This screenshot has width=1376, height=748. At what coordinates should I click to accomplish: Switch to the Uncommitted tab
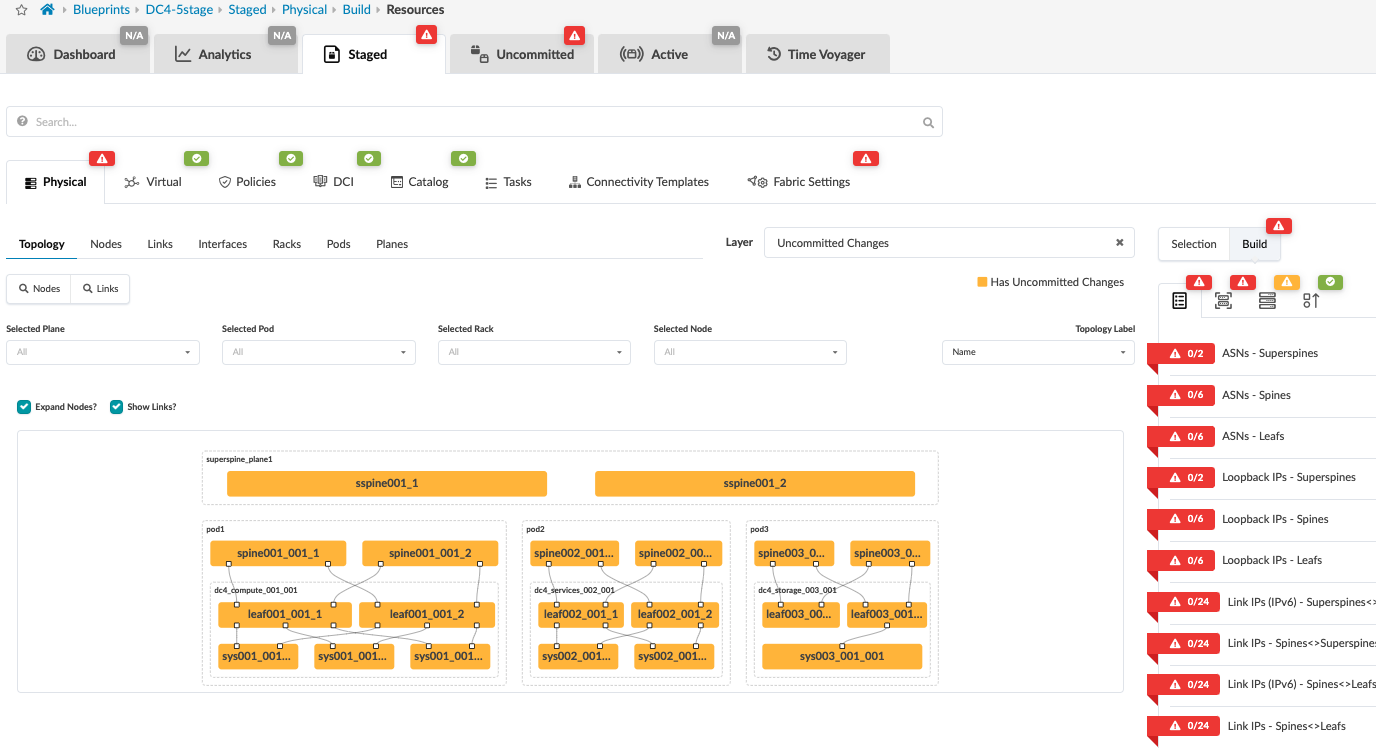[x=521, y=54]
